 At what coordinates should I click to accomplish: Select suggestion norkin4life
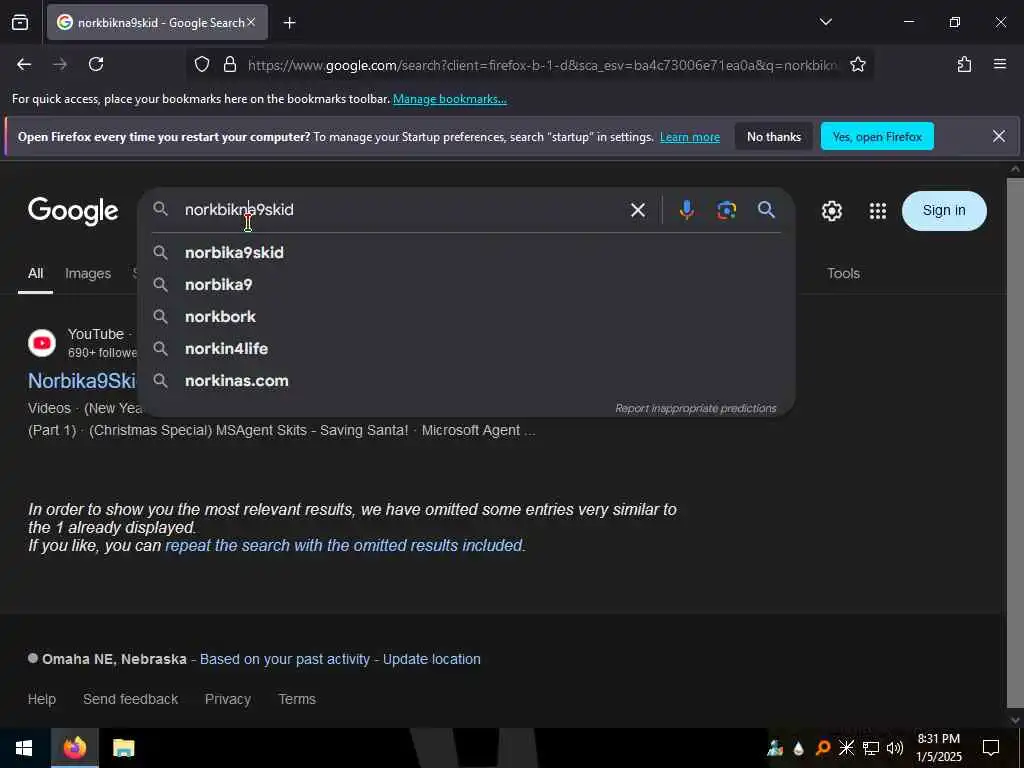point(466,349)
